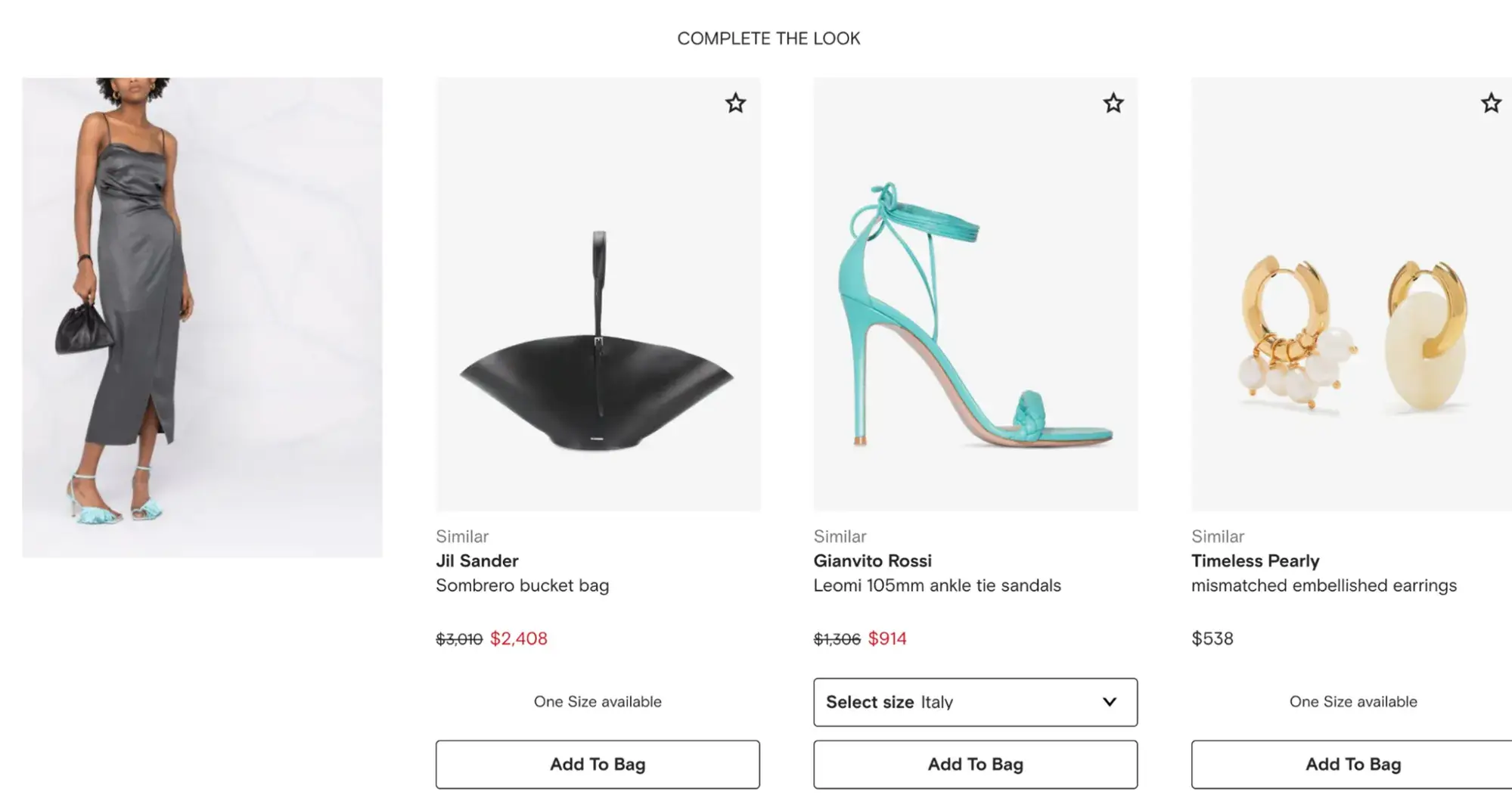This screenshot has height=801, width=1512.
Task: Click mismatched embellished earrings title
Action: (1323, 585)
